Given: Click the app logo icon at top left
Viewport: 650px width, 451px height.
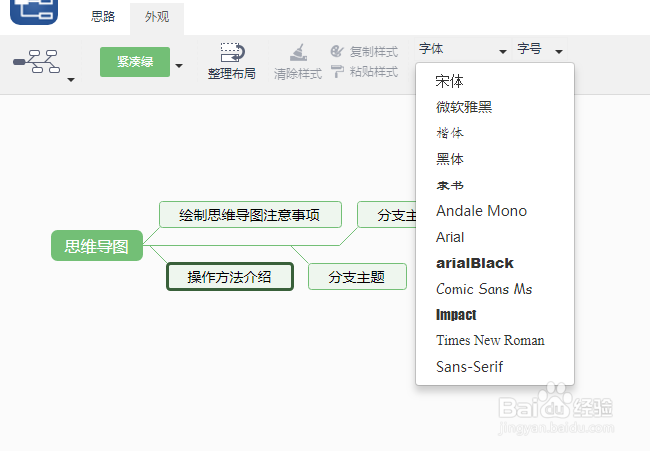Looking at the screenshot, I should (x=33, y=12).
